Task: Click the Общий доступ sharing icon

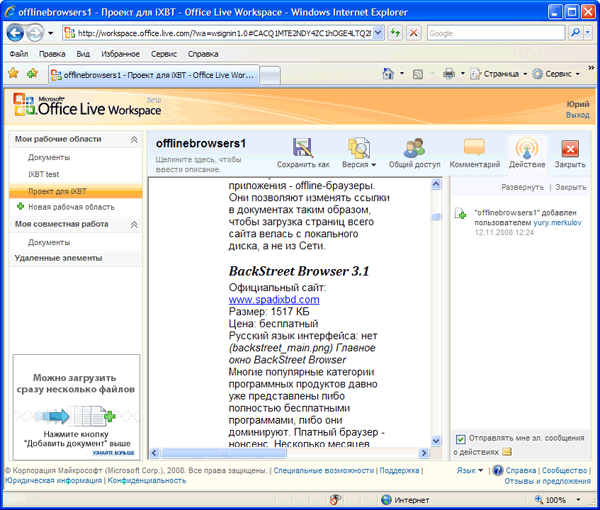Action: [x=414, y=153]
